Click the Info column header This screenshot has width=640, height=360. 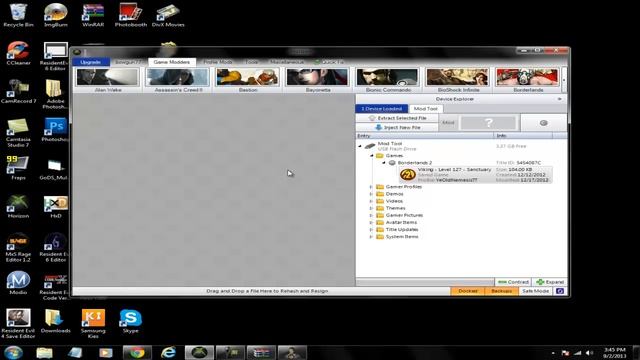(x=523, y=136)
